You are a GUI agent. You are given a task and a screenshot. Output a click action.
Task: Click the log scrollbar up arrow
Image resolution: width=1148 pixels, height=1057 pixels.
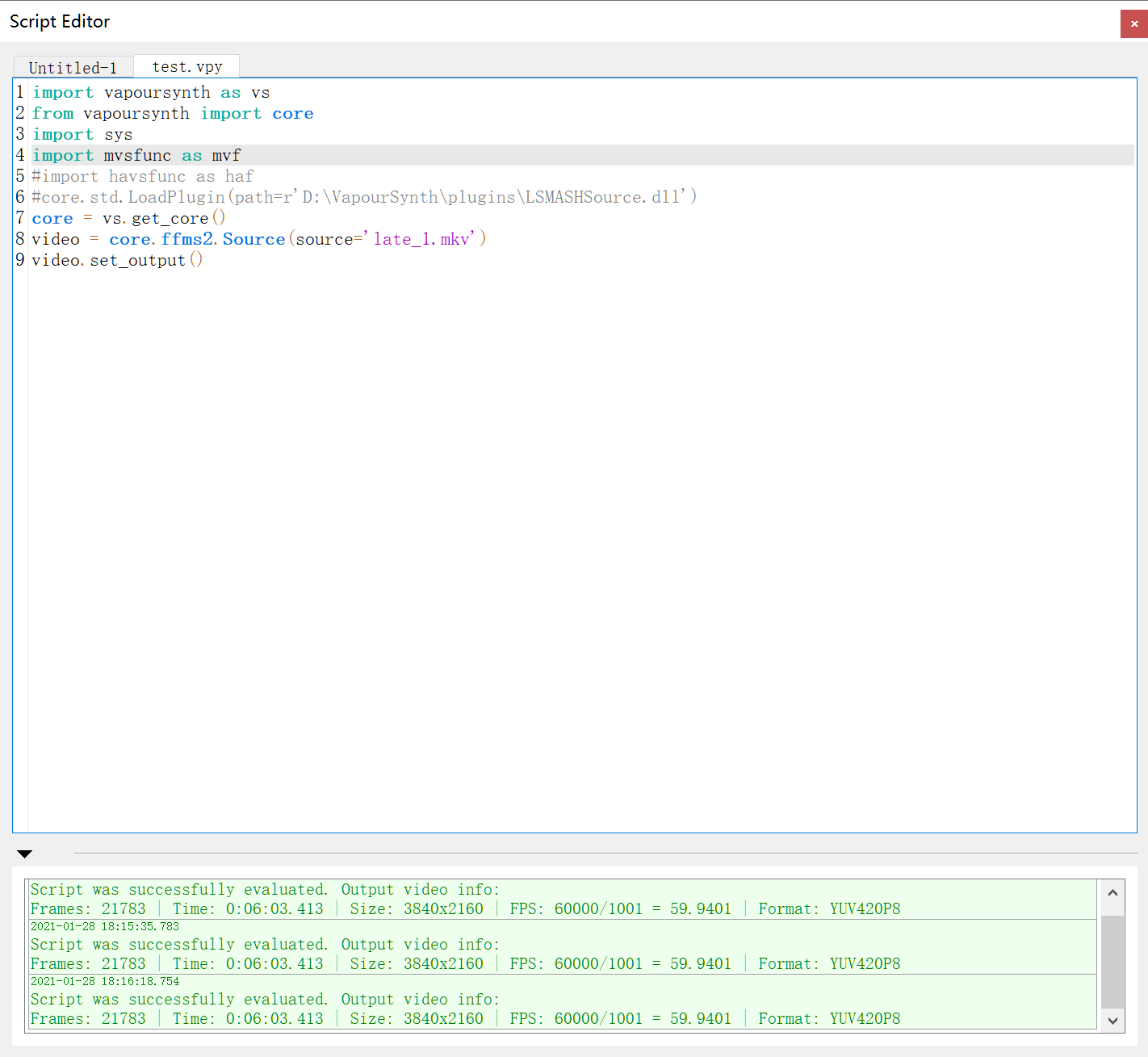[x=1112, y=892]
